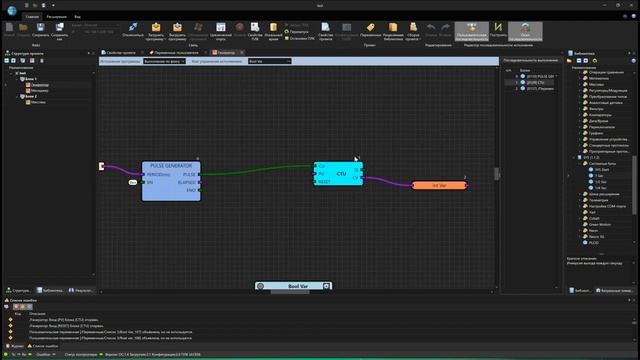Image resolution: width=640 pixels, height=360 pixels.
Task: Close the Генератор document tab
Action: 242,53
